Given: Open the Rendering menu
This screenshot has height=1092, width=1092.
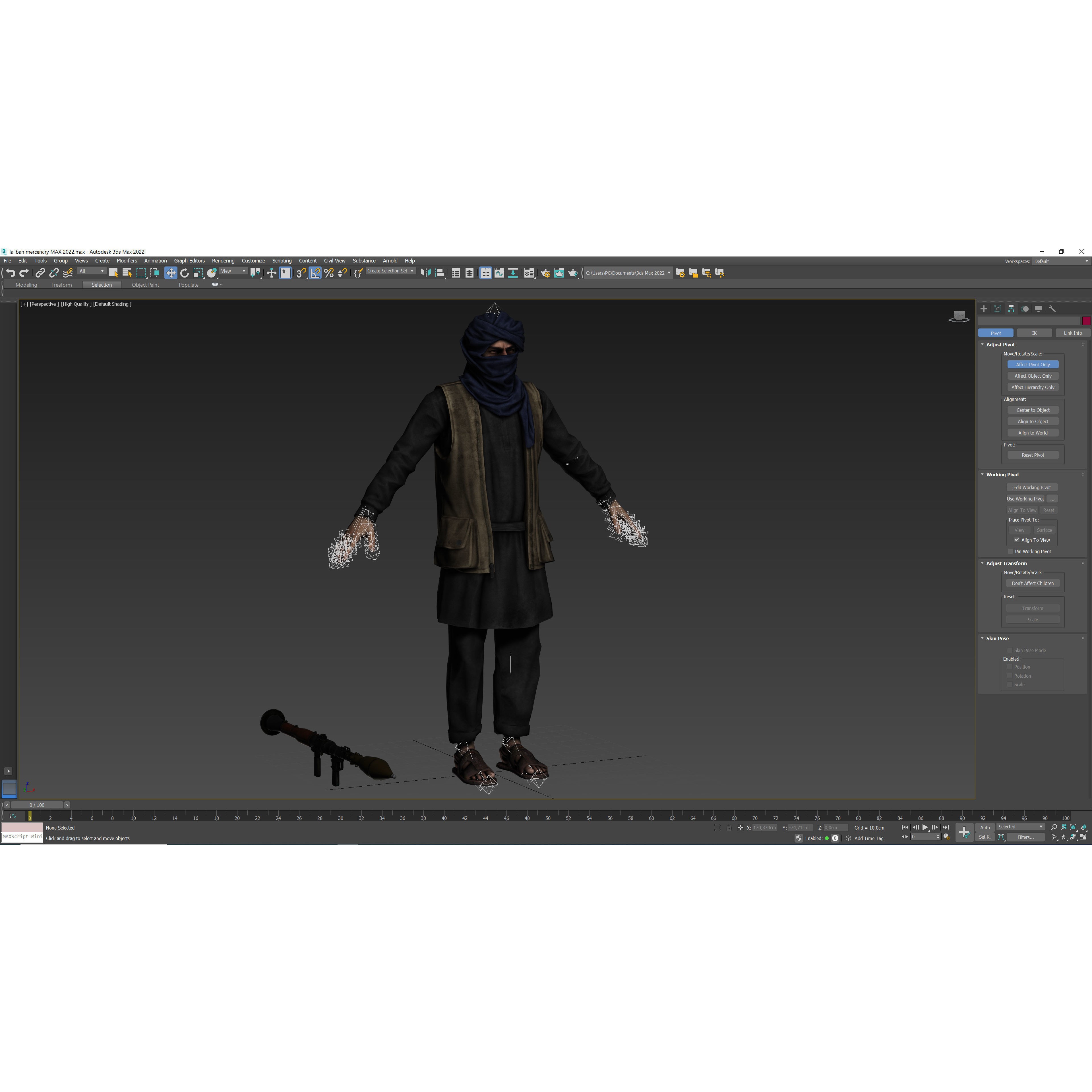Looking at the screenshot, I should [223, 260].
